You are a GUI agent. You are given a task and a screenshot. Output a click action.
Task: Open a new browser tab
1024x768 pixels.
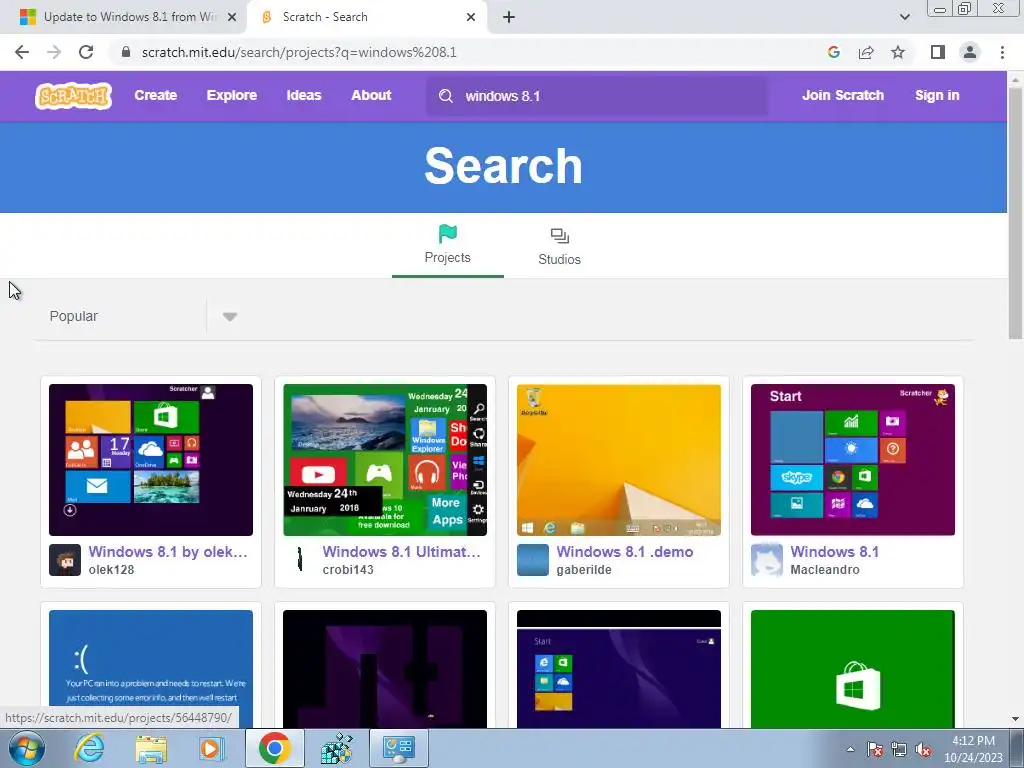click(x=509, y=17)
